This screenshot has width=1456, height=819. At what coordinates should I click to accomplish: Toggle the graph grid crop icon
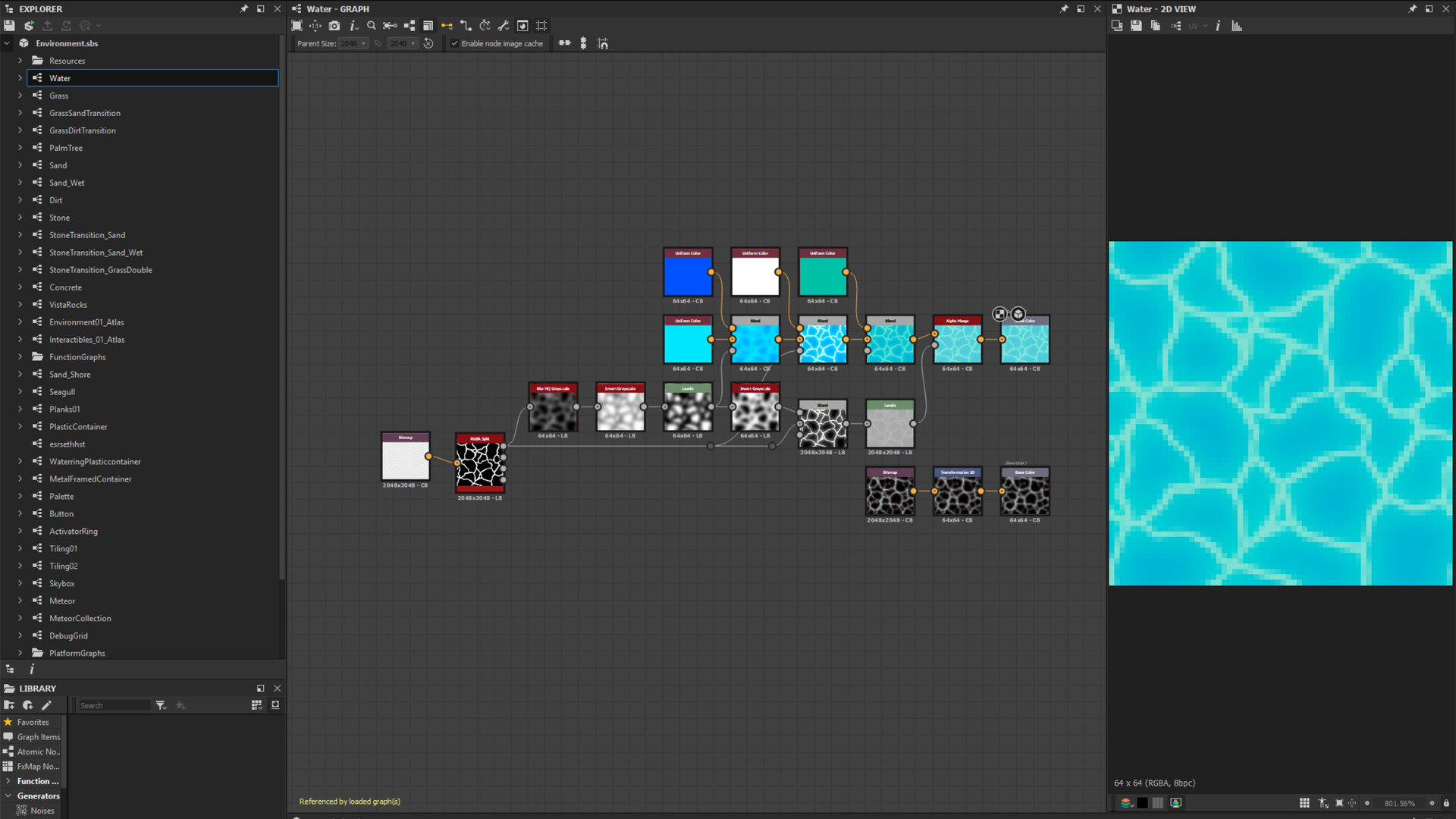coord(541,26)
